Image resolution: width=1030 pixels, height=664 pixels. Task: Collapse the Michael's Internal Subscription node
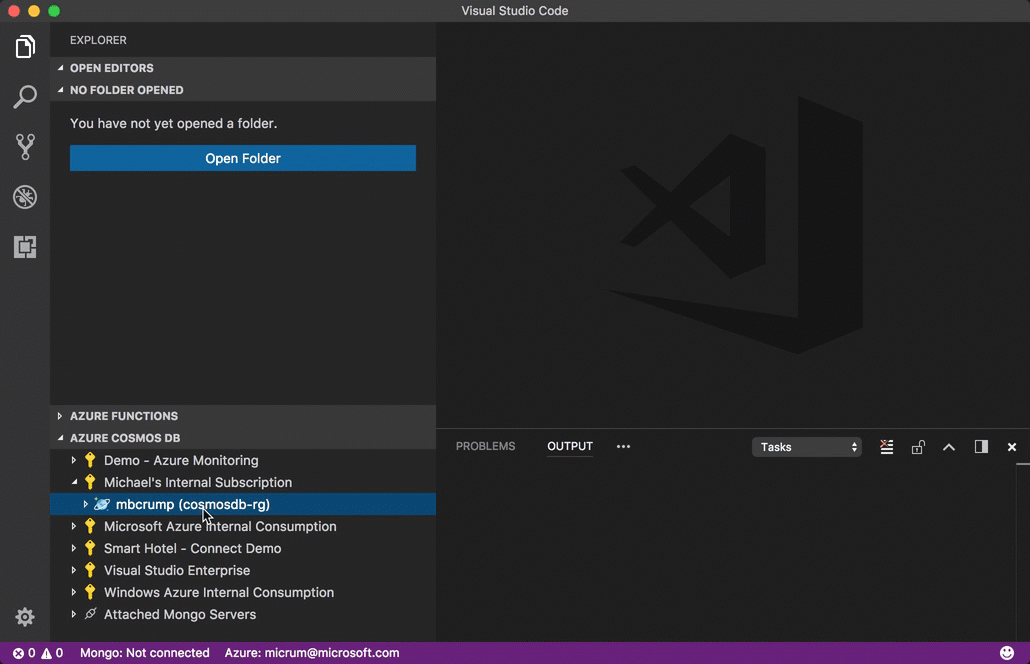(x=74, y=482)
